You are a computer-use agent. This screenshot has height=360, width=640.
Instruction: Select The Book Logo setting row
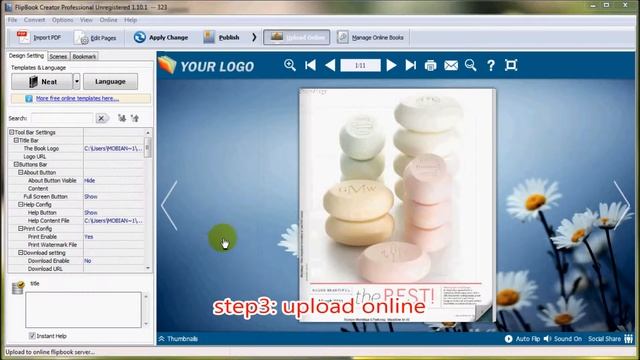pyautogui.click(x=76, y=149)
